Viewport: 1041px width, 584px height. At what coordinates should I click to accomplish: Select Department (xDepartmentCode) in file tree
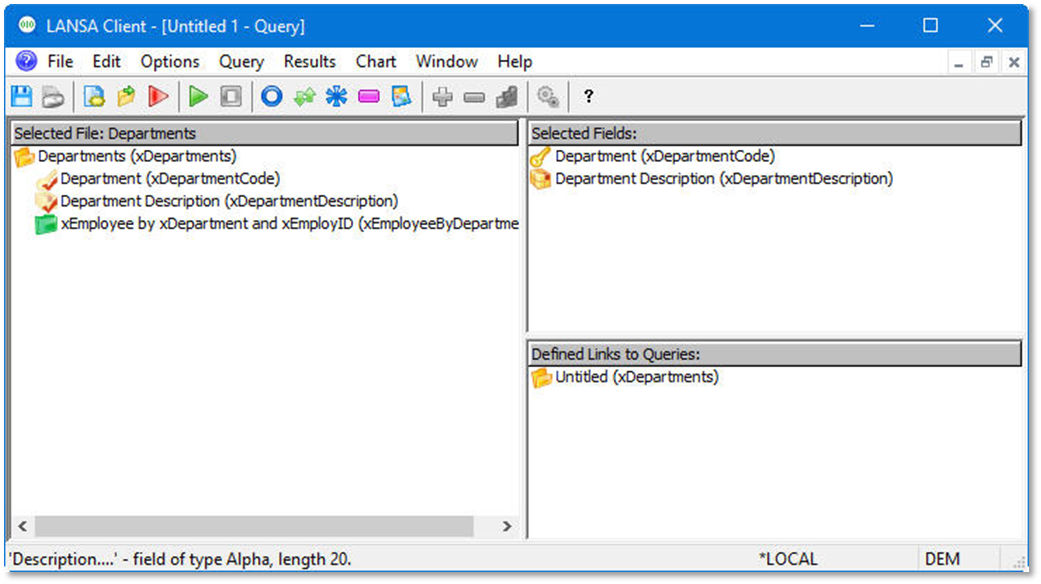pyautogui.click(x=170, y=179)
